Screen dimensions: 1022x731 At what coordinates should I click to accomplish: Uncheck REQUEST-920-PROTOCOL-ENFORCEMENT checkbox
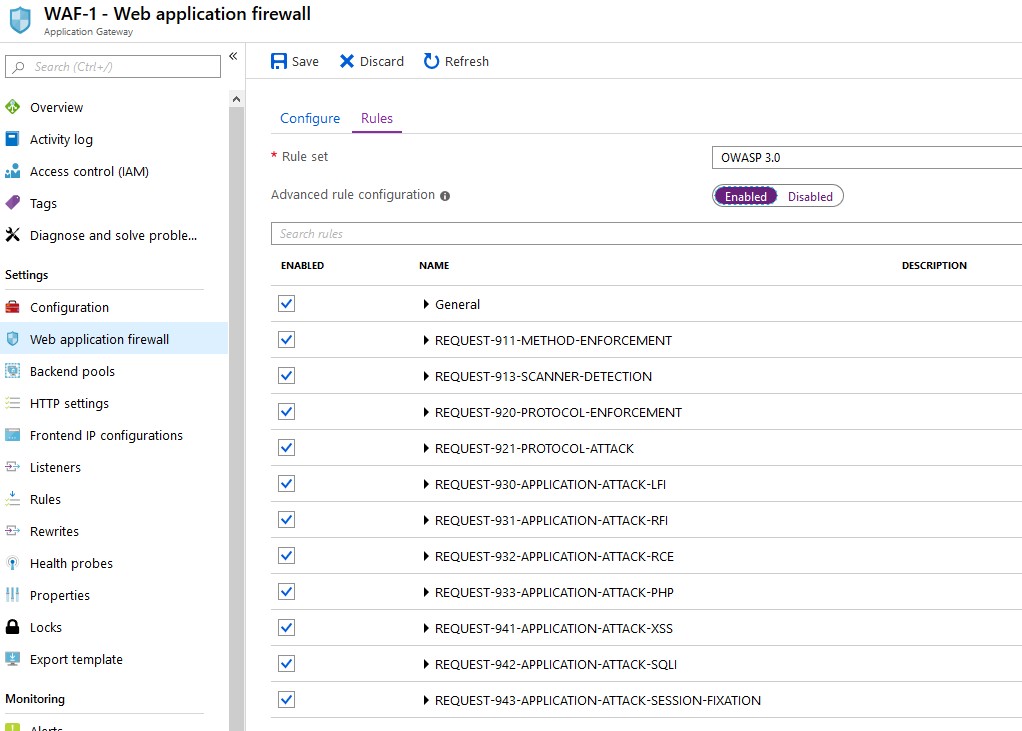pos(286,412)
